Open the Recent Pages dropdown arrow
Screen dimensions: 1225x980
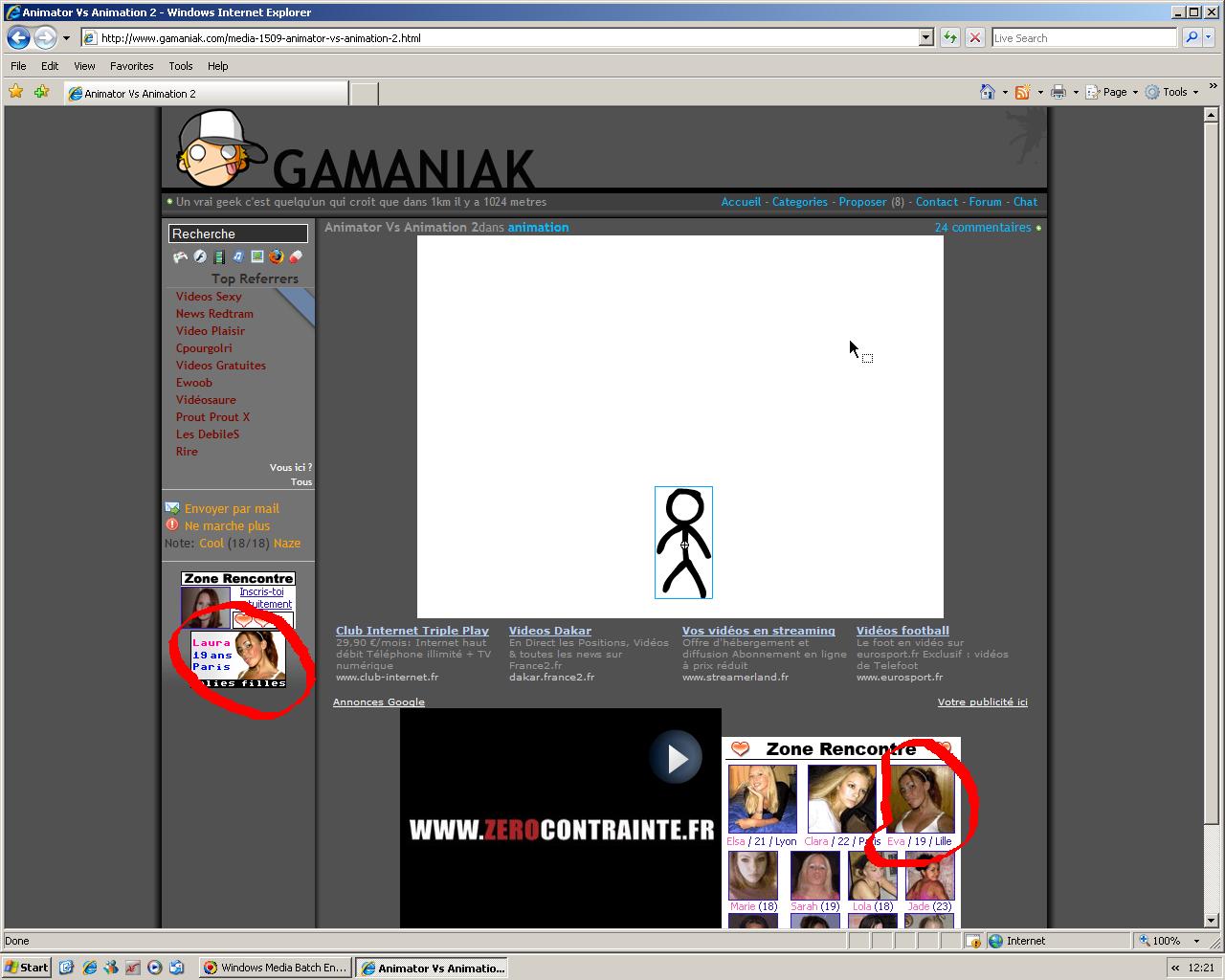[66, 38]
